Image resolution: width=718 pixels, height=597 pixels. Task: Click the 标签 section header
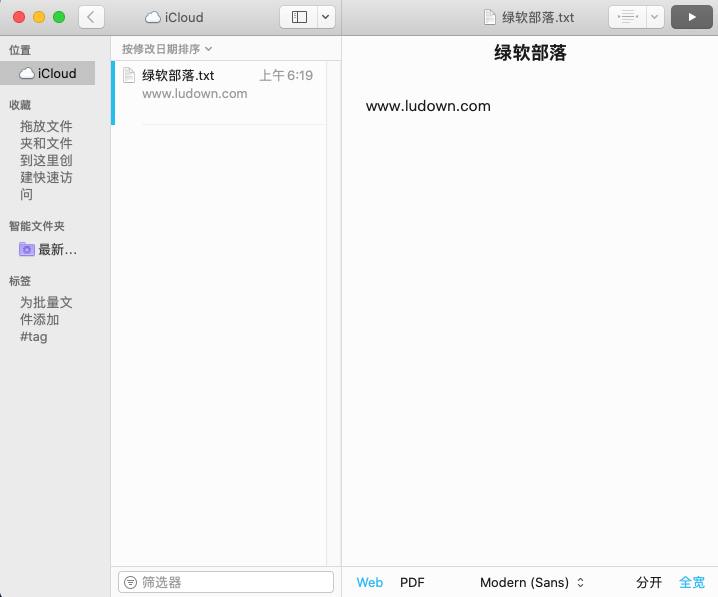(x=20, y=281)
